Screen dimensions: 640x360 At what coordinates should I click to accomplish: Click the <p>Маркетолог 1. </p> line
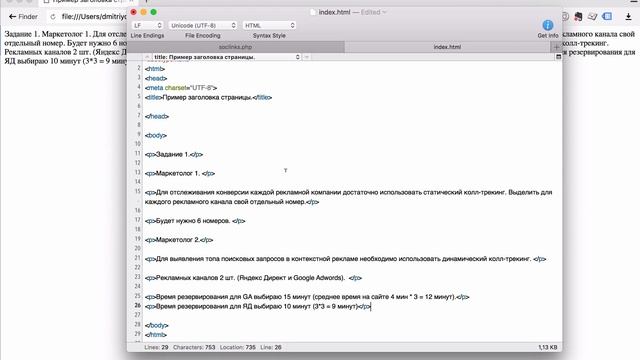[x=180, y=173]
